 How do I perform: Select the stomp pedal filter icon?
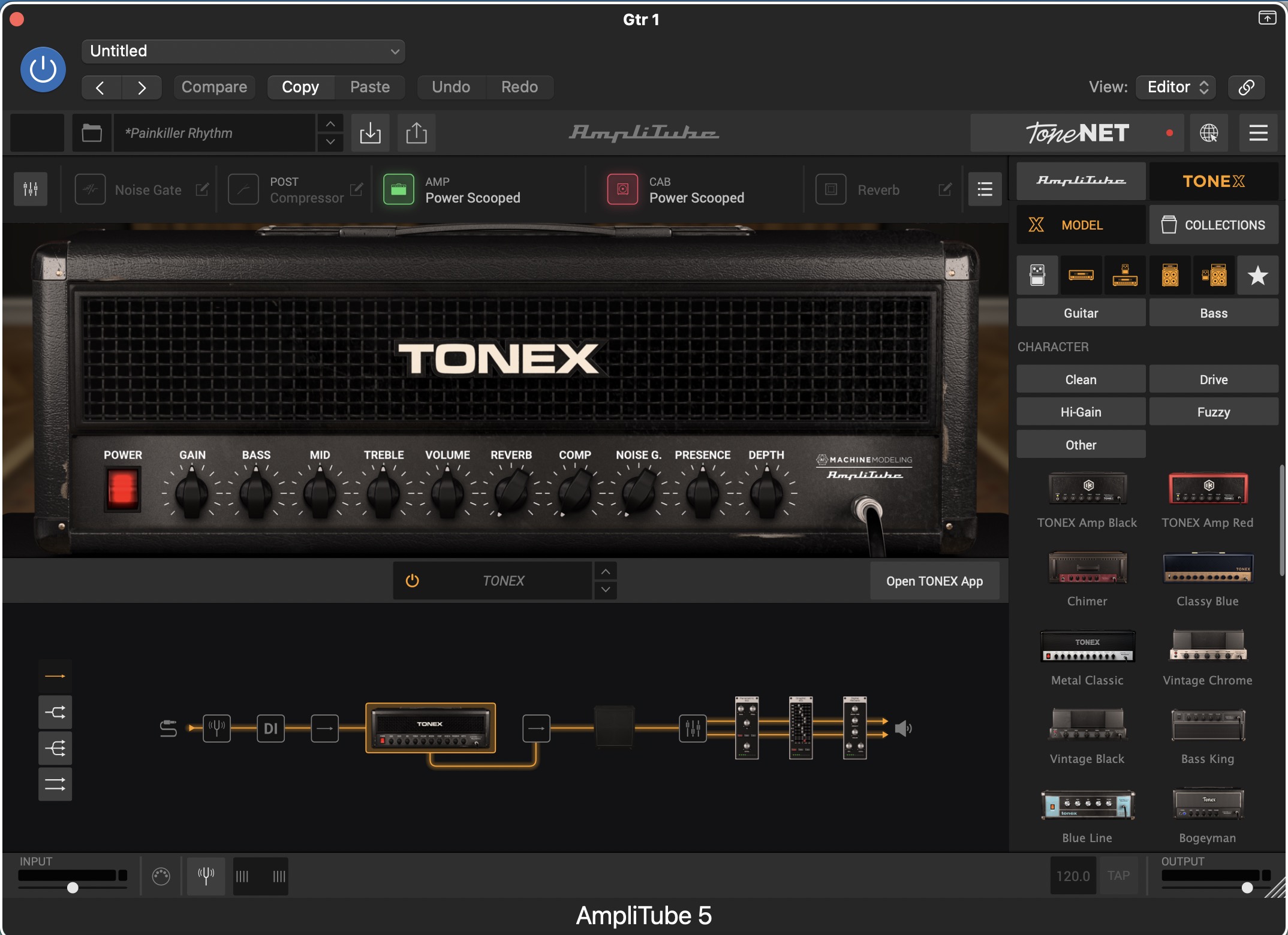click(1037, 275)
